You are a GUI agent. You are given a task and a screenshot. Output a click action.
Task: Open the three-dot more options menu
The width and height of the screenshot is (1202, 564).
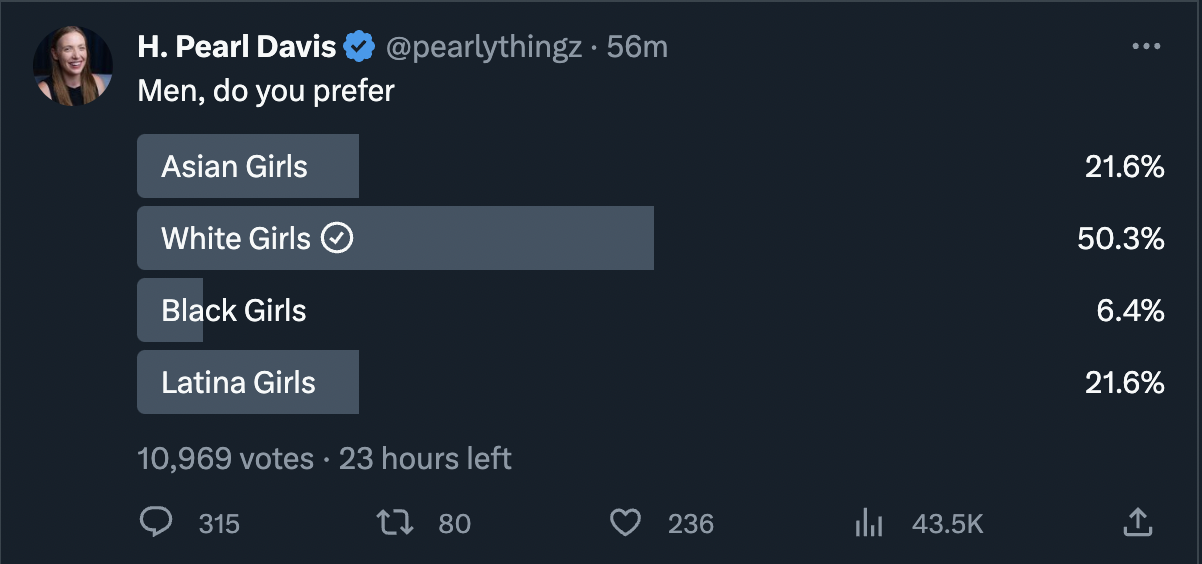coord(1146,47)
